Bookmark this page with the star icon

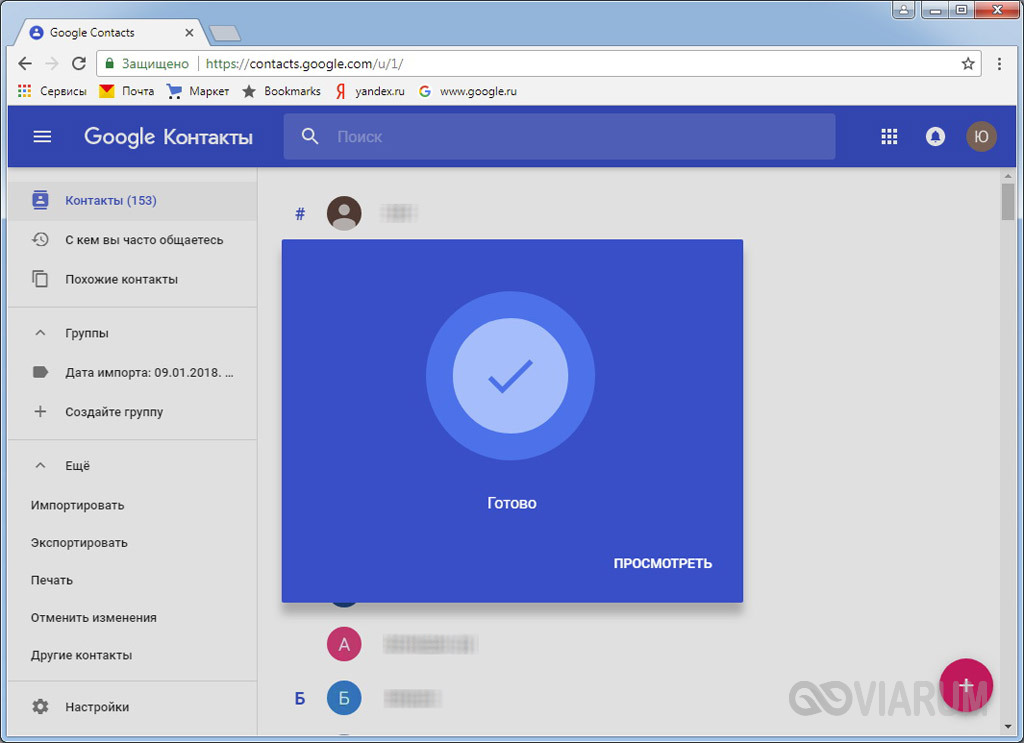(x=968, y=64)
